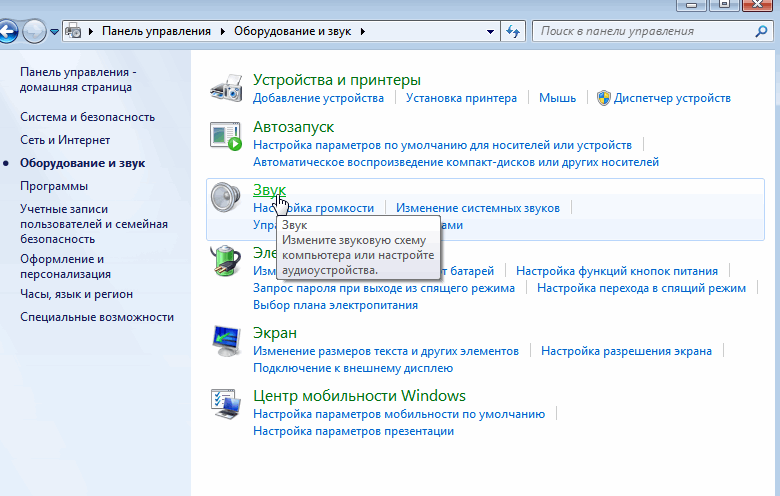This screenshot has height=496, width=780.
Task: Click Выбор плана электропитания link
Action: tap(335, 305)
